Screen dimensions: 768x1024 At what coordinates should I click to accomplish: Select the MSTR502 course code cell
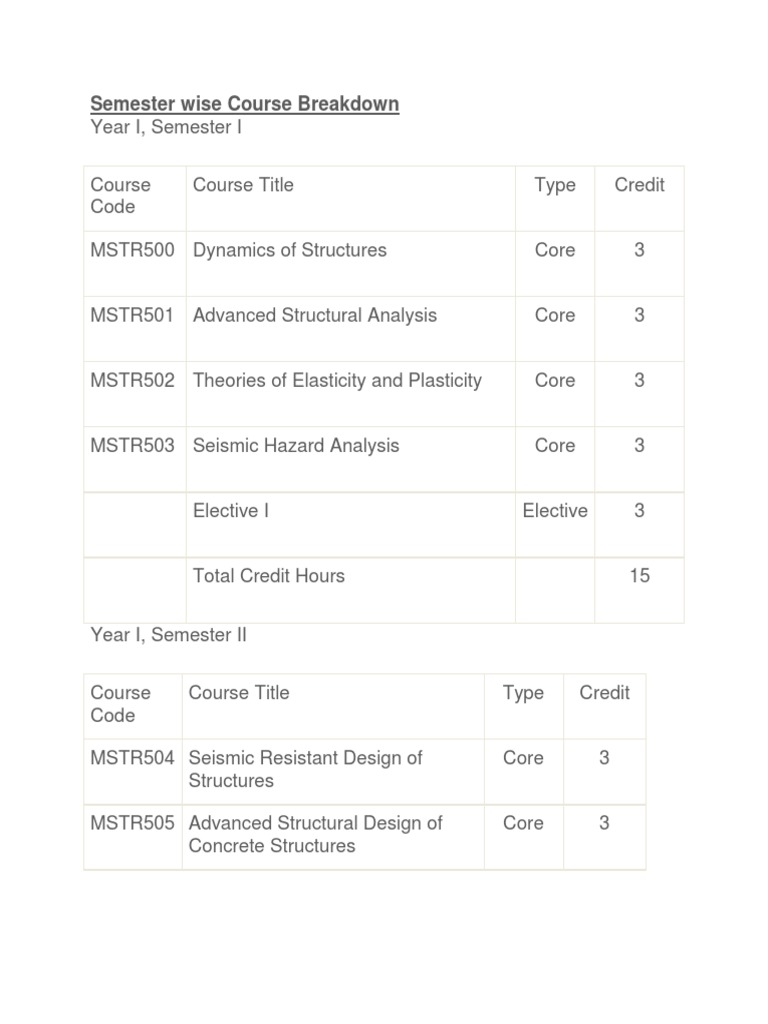pos(132,380)
